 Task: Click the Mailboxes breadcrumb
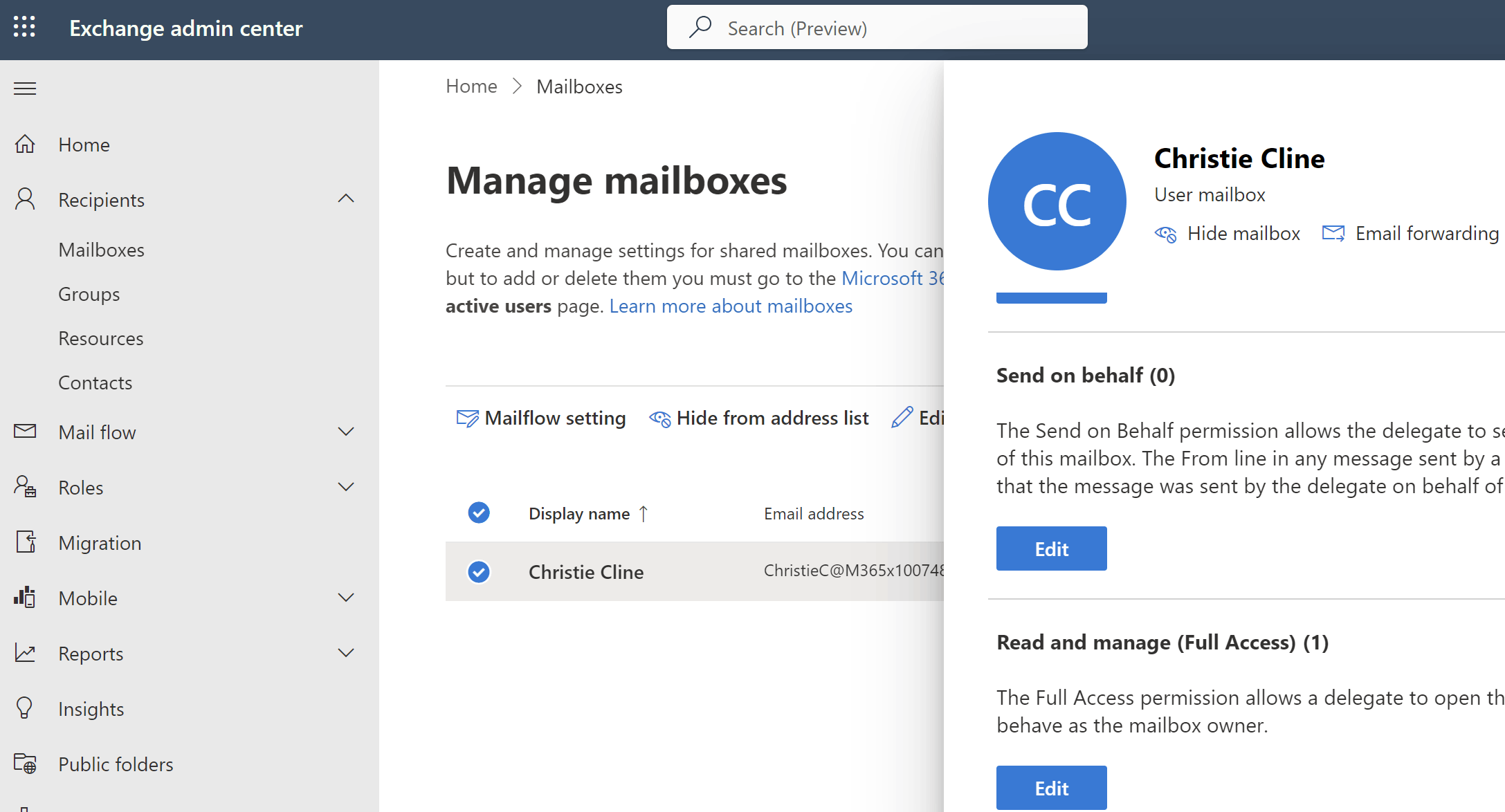(x=579, y=86)
